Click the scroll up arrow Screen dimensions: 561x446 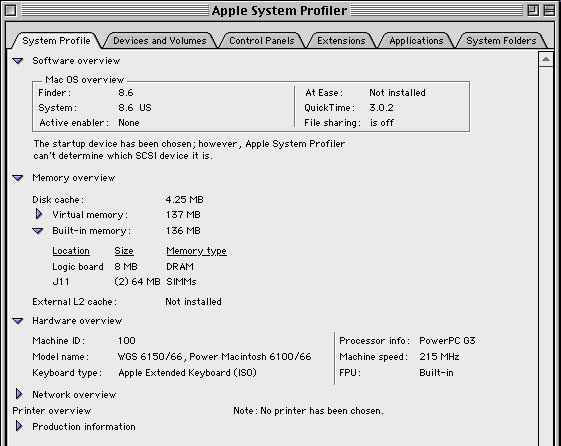pos(546,59)
